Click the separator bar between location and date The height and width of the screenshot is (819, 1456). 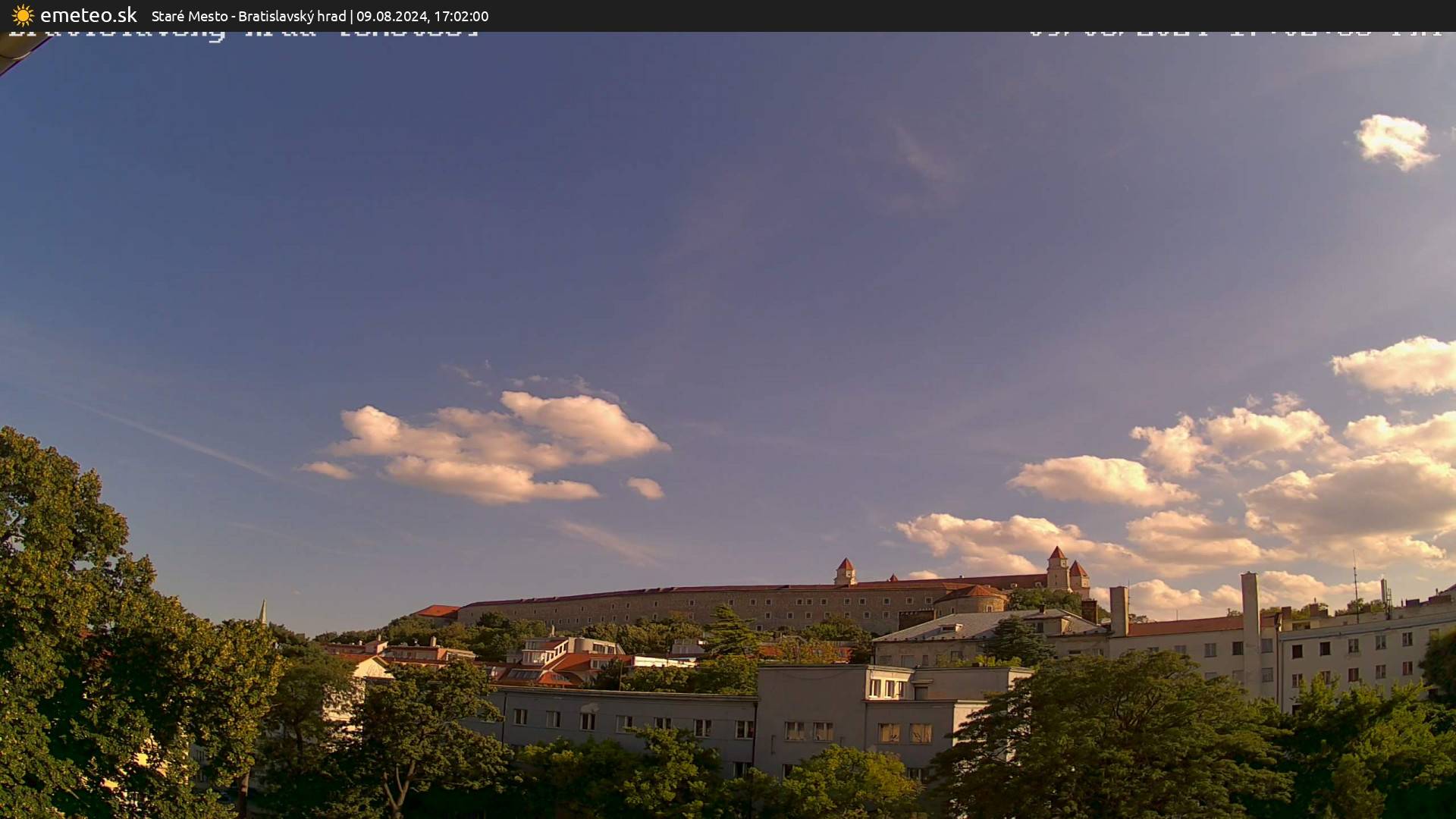(353, 16)
